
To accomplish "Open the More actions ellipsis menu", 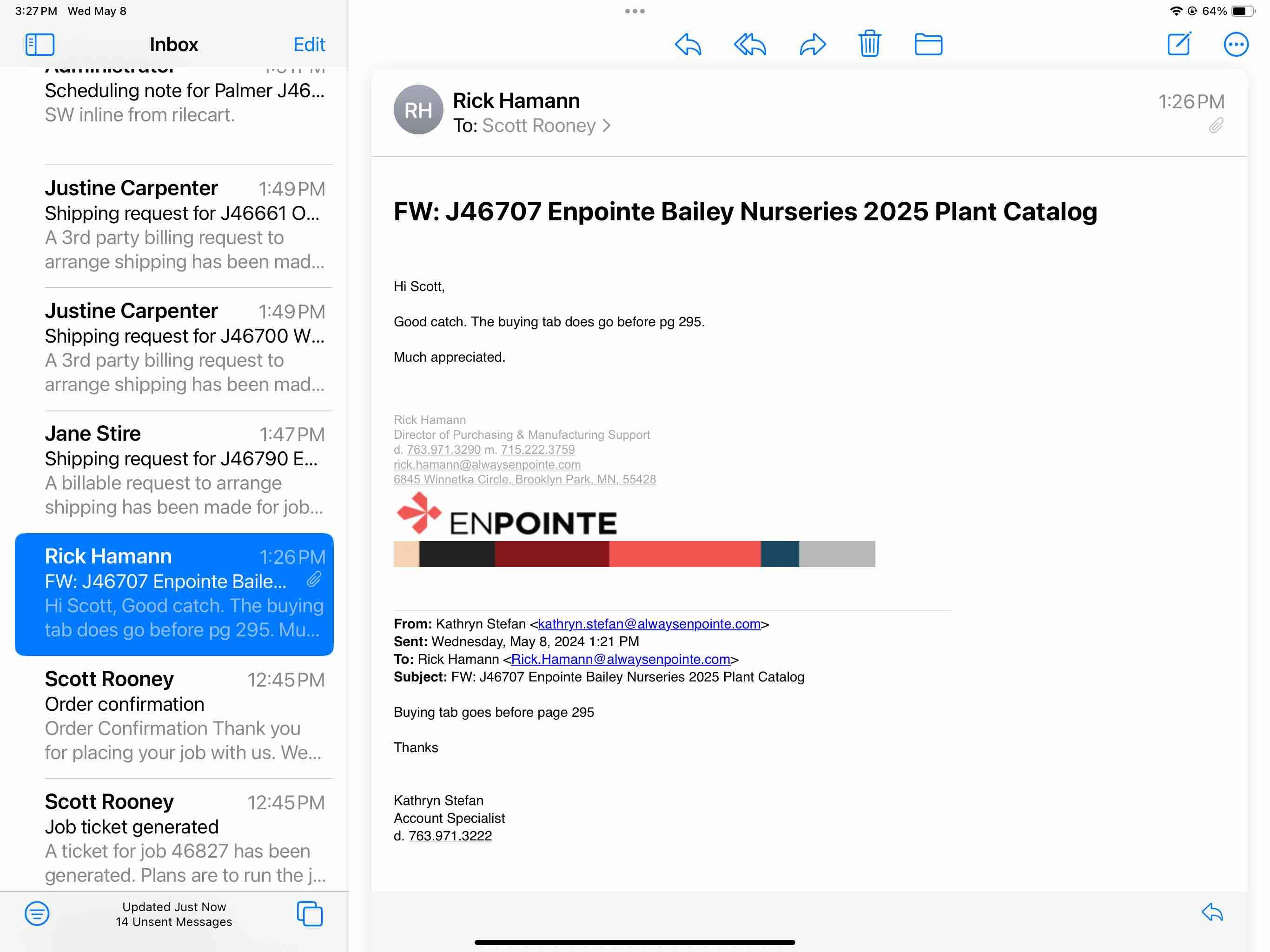I will (1236, 44).
